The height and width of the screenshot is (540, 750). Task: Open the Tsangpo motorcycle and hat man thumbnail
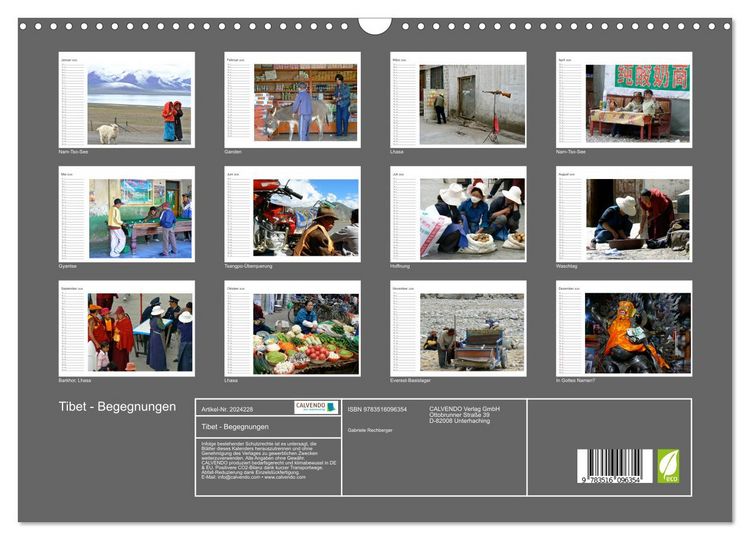[293, 214]
